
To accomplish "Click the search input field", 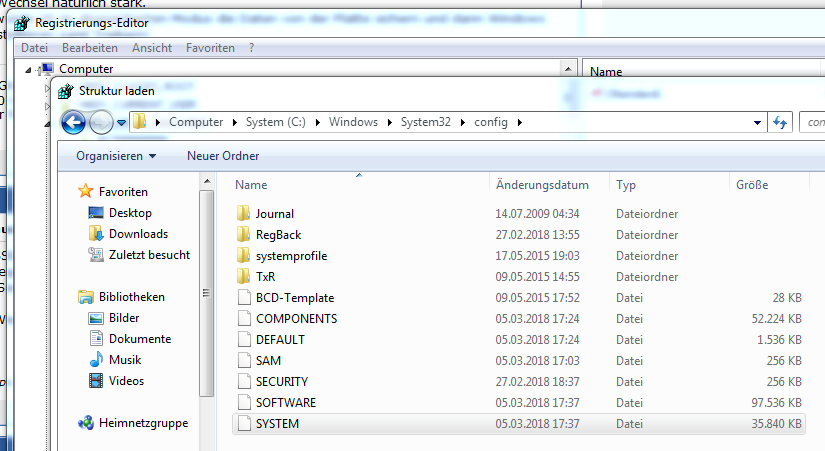I will 812,123.
